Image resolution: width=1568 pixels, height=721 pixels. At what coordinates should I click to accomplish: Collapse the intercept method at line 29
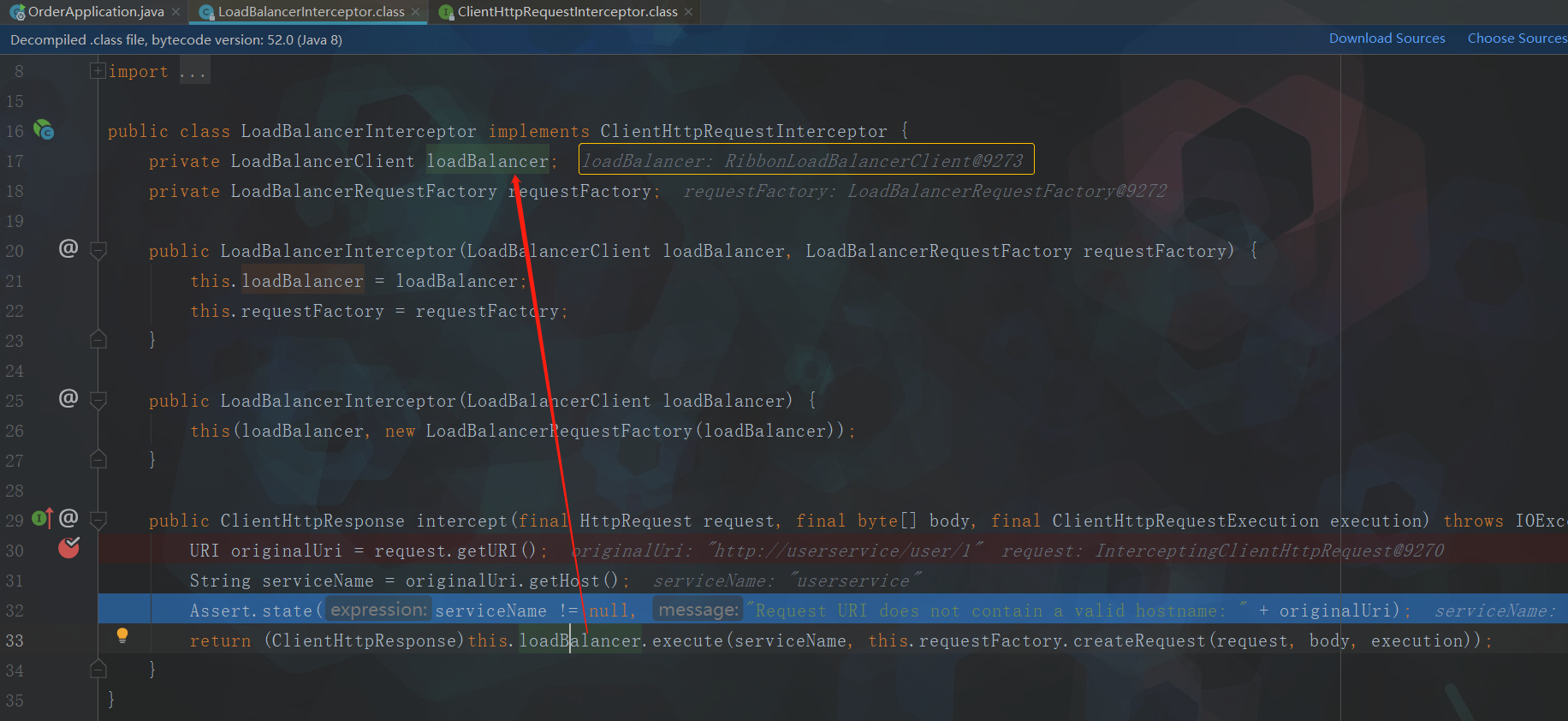[98, 521]
